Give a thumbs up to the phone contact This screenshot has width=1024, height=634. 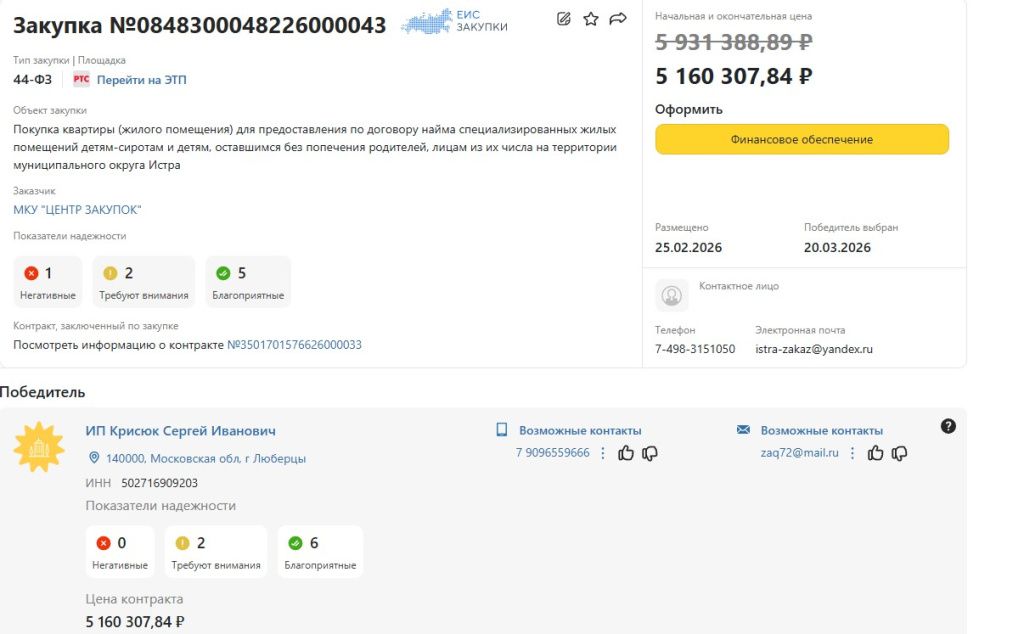point(626,453)
